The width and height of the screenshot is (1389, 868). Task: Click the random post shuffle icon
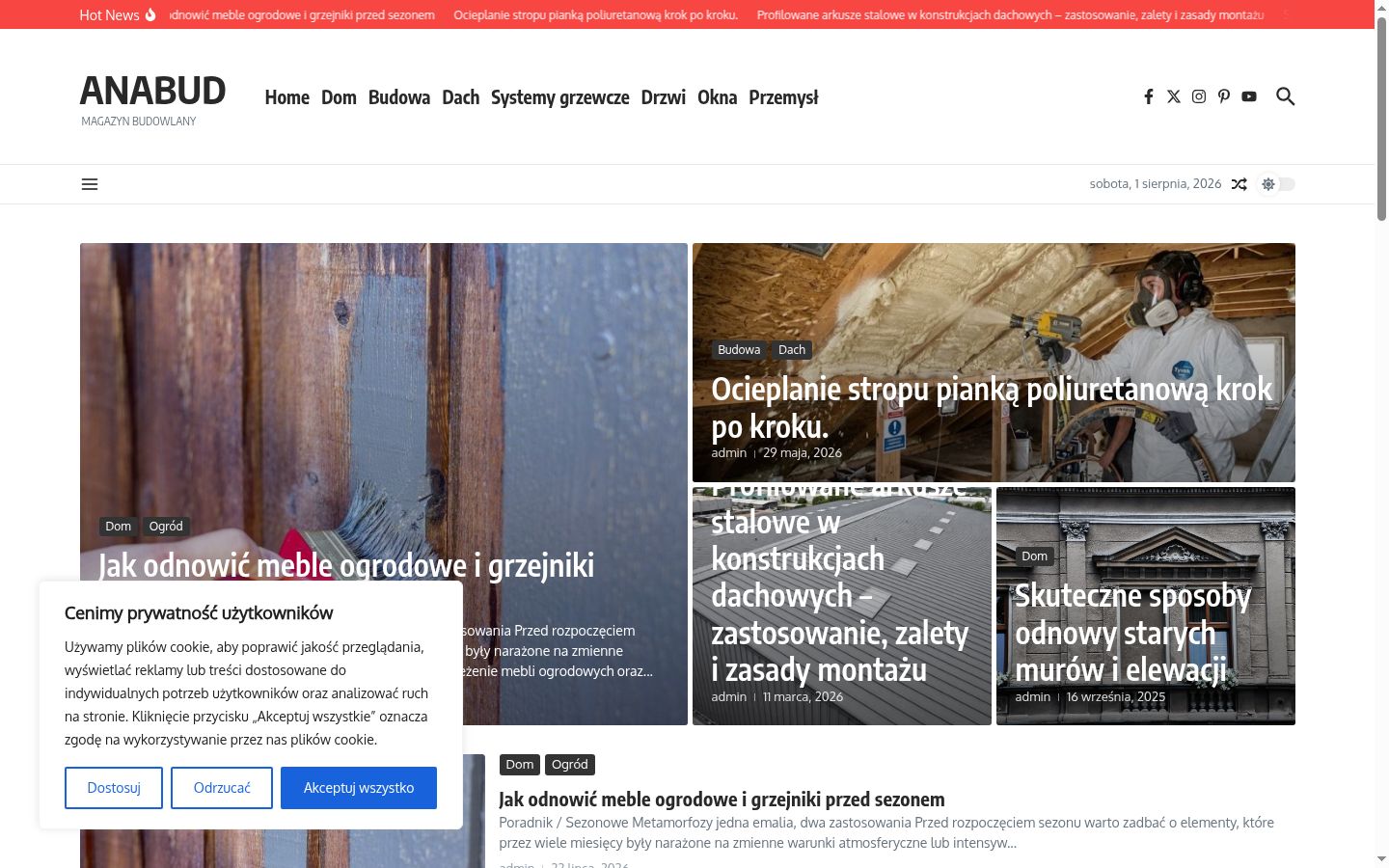1239,184
